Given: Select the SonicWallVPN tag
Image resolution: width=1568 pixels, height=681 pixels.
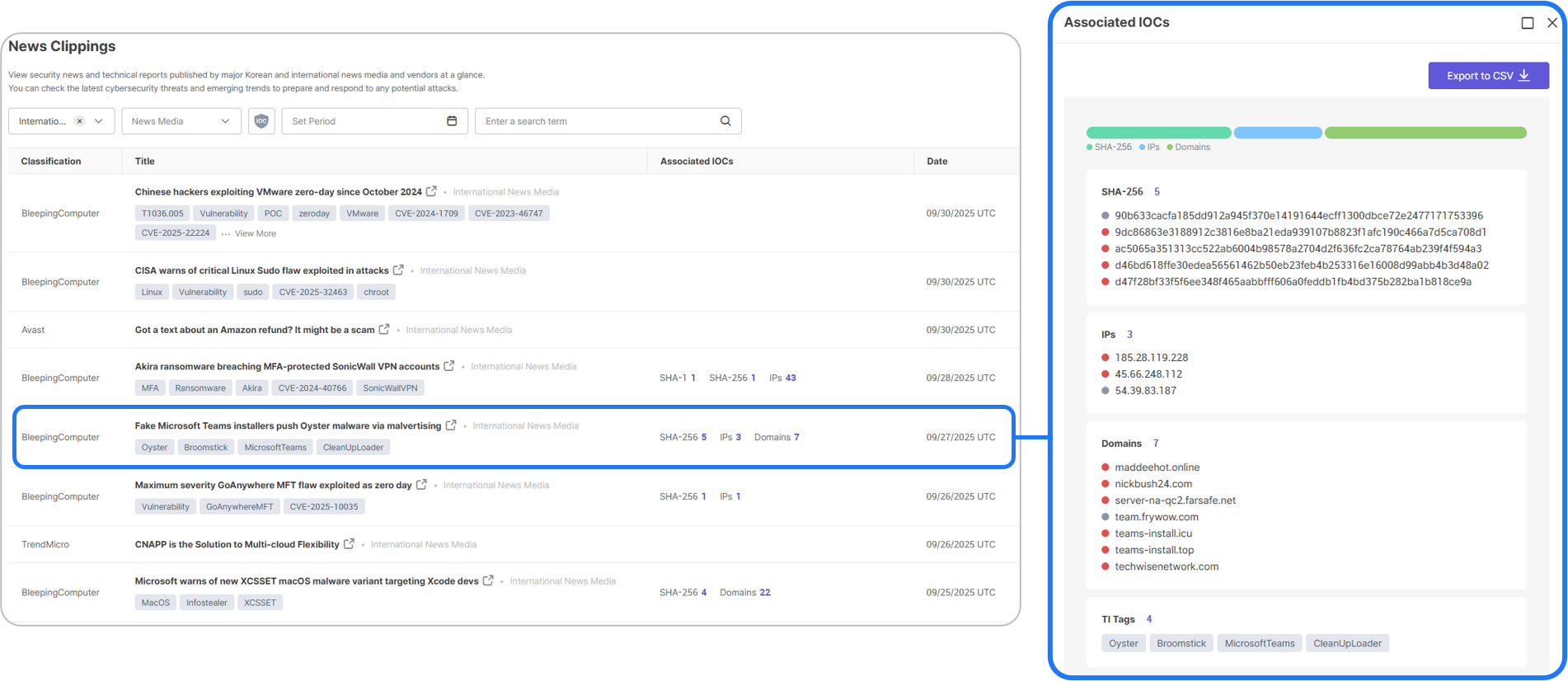Looking at the screenshot, I should click(391, 388).
